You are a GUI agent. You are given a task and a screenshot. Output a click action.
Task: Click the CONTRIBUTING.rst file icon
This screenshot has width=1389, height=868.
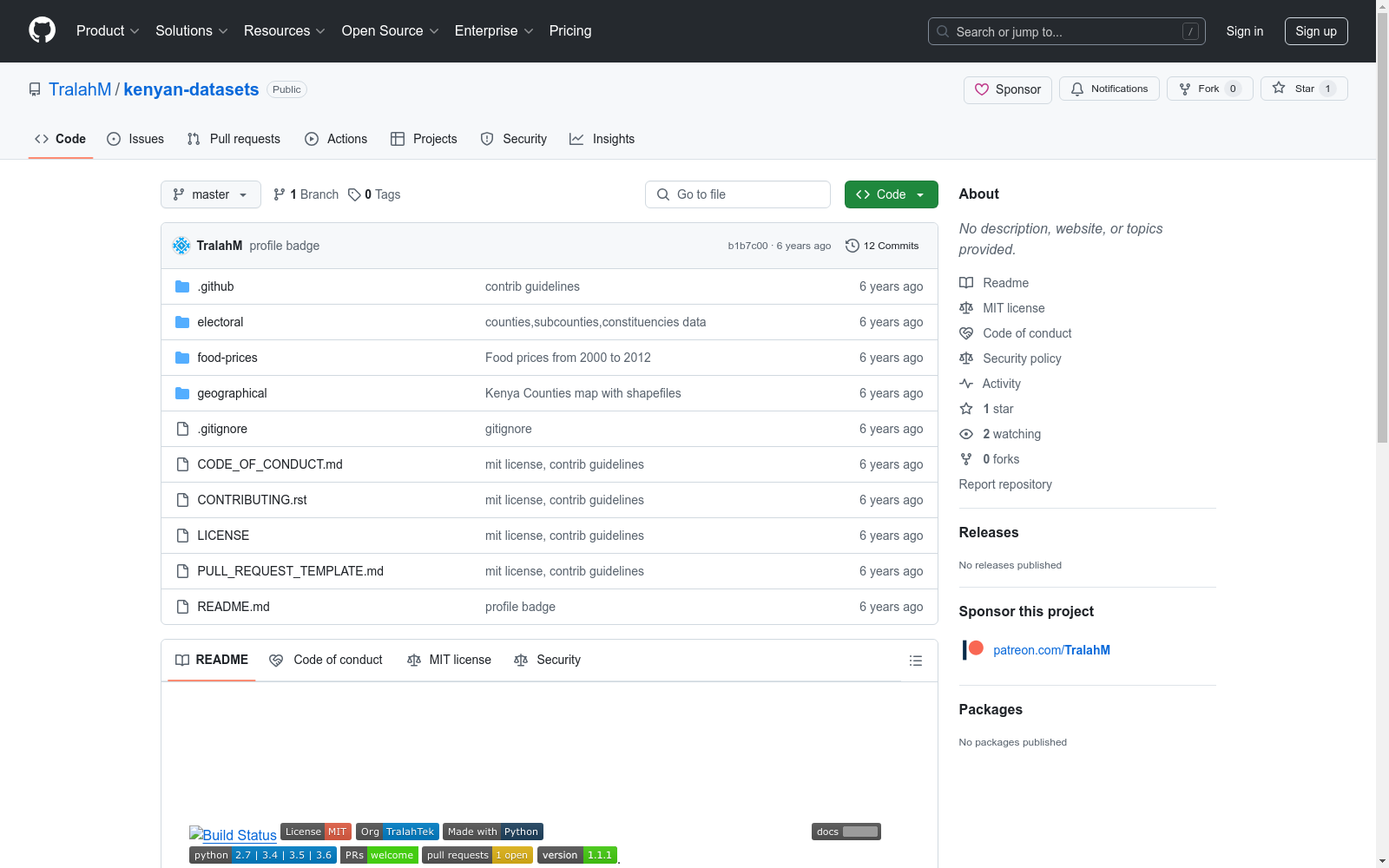[x=182, y=500]
